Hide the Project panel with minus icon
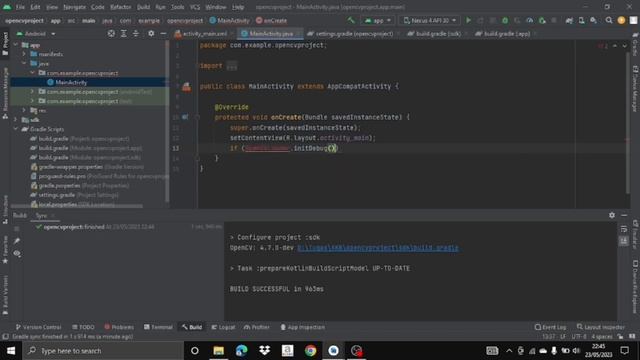The width and height of the screenshot is (640, 360). click(163, 33)
